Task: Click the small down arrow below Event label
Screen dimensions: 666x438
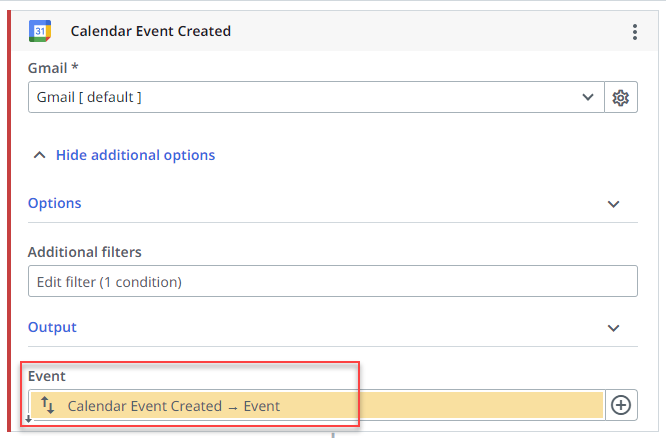Action: 28,419
